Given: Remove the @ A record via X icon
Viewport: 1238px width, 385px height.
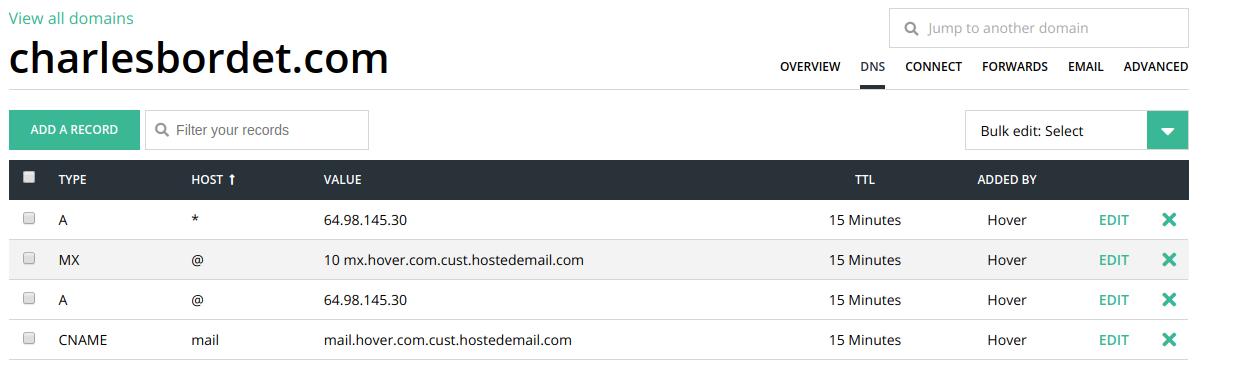Looking at the screenshot, I should point(1168,300).
